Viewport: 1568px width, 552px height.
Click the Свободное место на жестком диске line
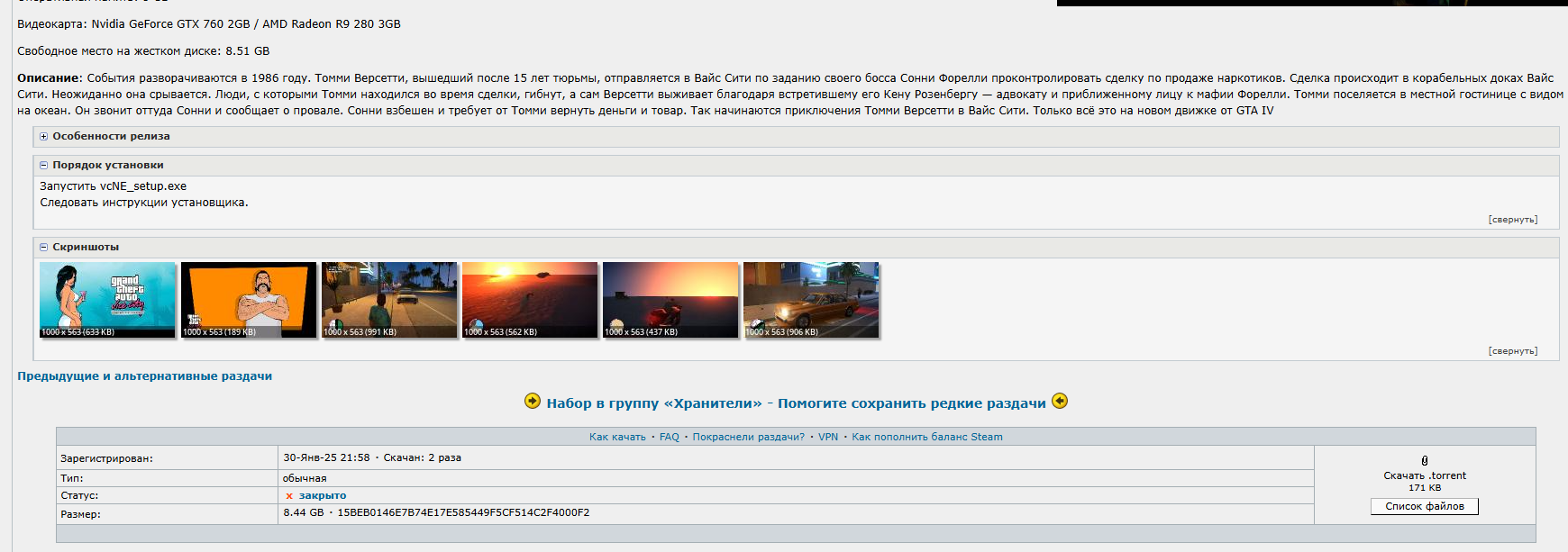coord(143,51)
